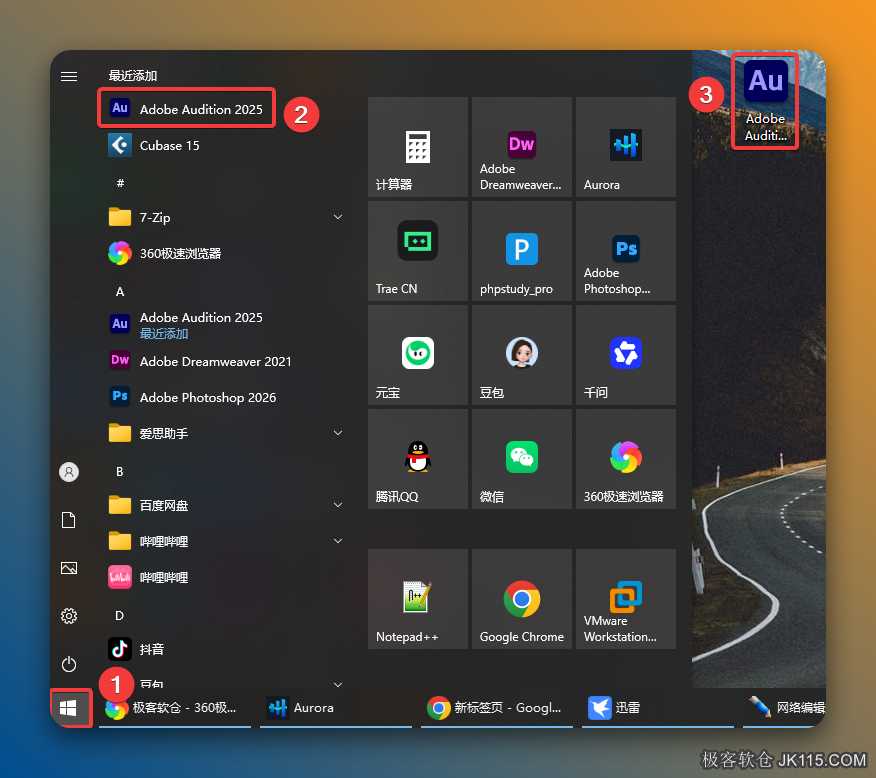Switch to Aurora taskbar window

click(336, 708)
